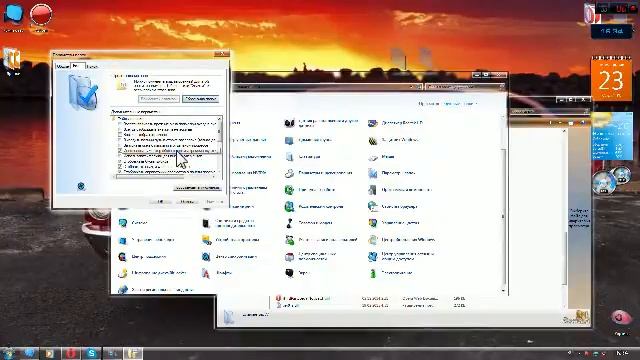The image size is (640, 360).
Task: Open Управление цветом (Color Management) item
Action: click(393, 223)
